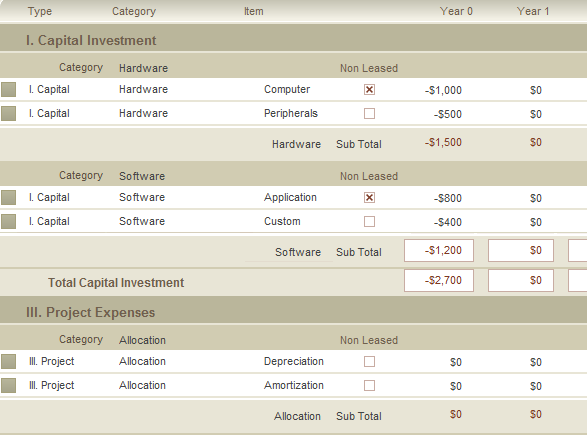The height and width of the screenshot is (435, 587).
Task: Select the Computer Year 0 value -$1,000
Action: pos(443,90)
